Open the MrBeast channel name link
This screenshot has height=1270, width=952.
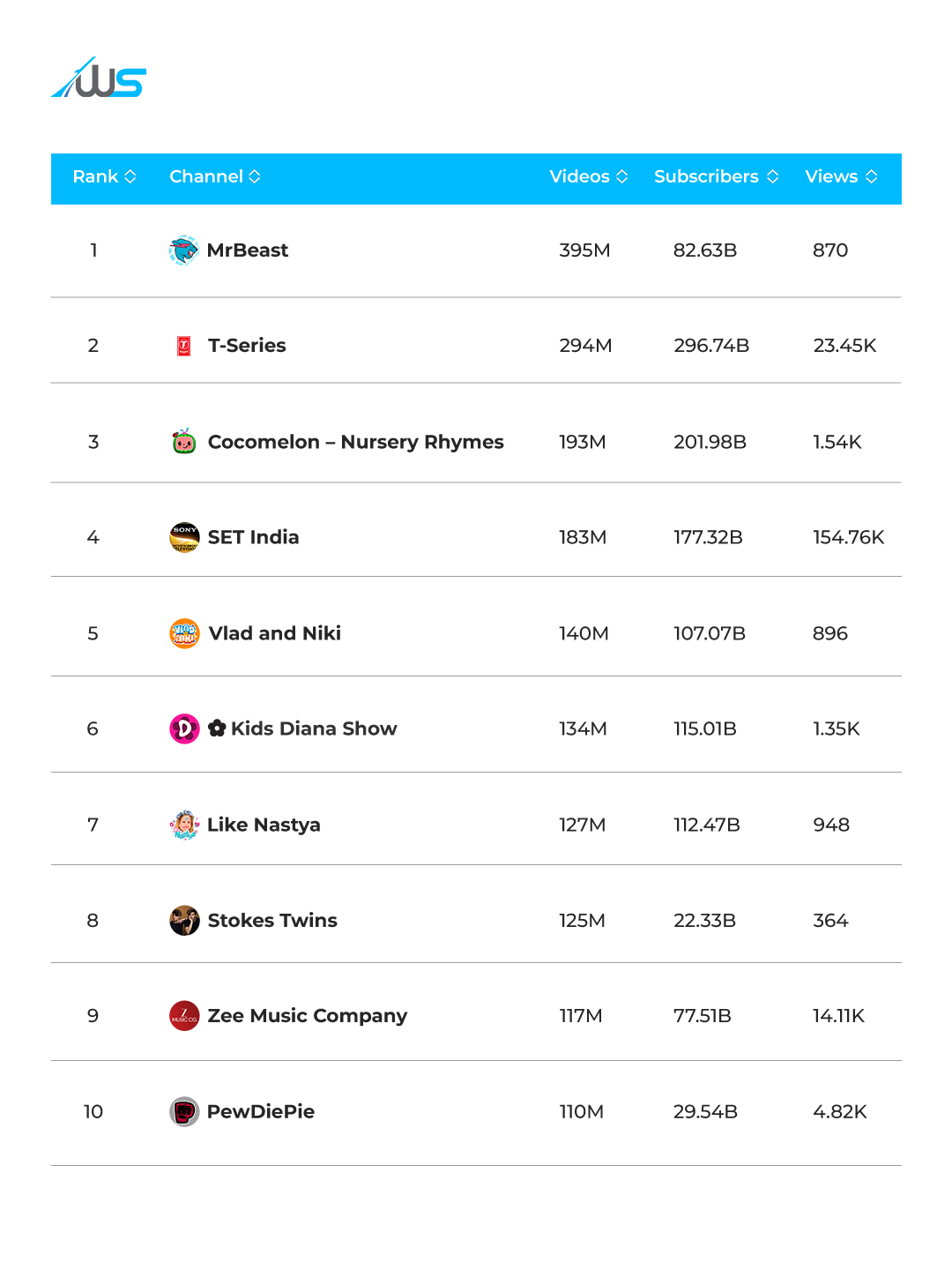248,250
